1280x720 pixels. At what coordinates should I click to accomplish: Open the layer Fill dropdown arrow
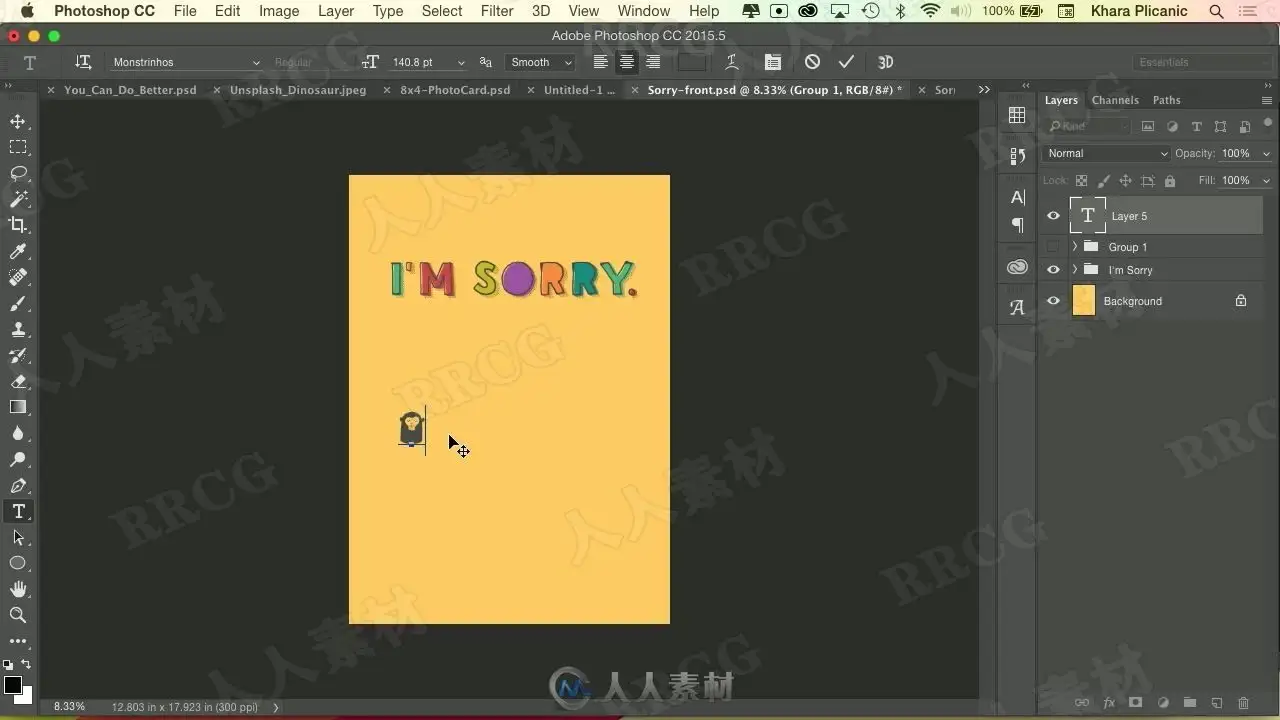[1266, 181]
